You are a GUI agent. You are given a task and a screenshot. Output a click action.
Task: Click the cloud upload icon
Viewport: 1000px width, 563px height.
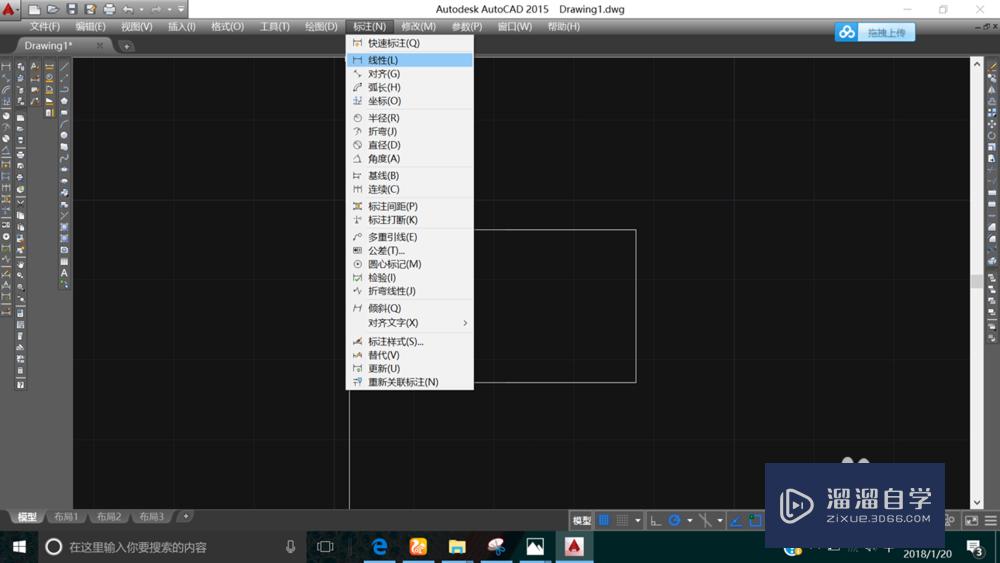click(846, 32)
